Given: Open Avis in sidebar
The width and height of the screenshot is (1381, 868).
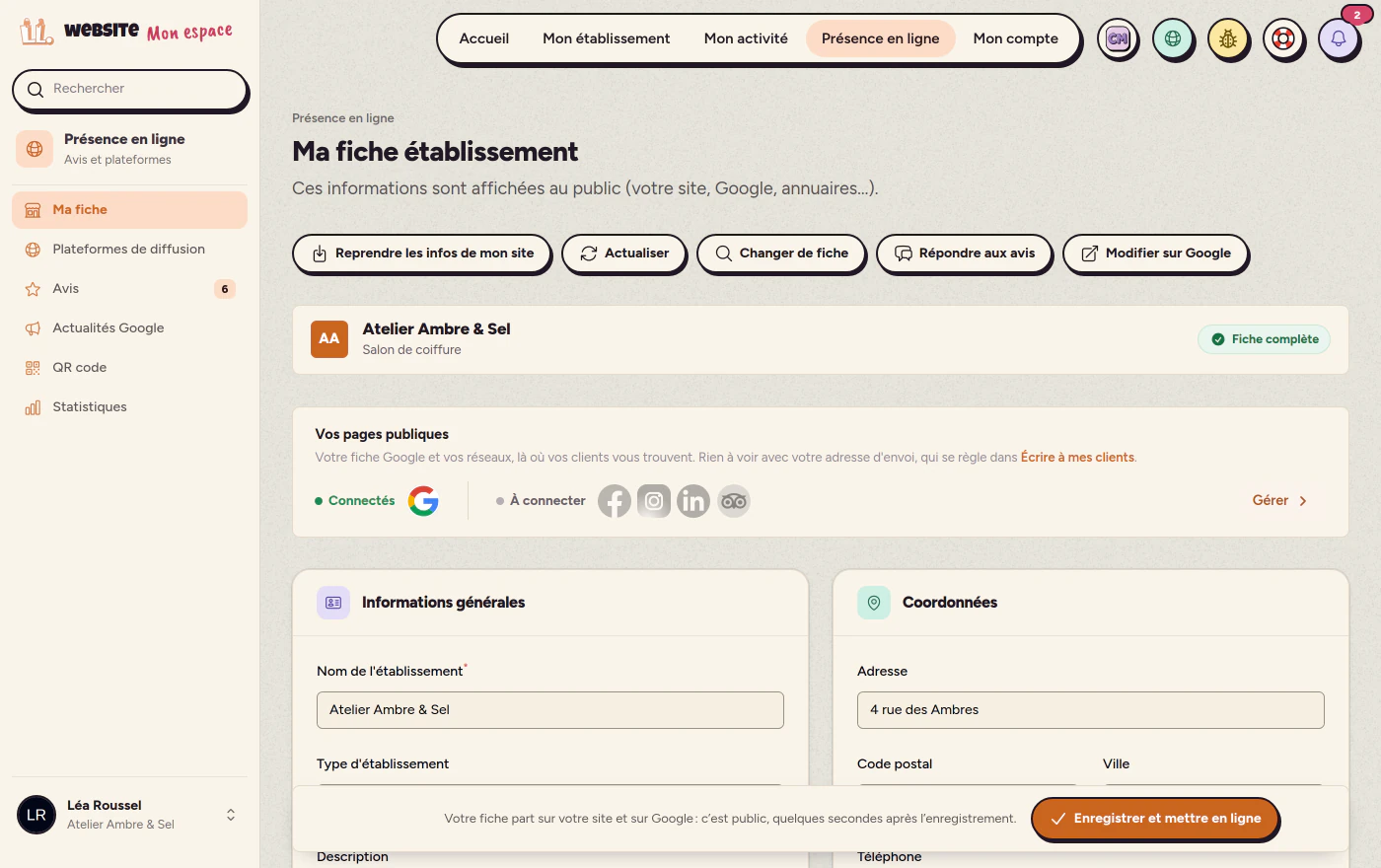Looking at the screenshot, I should pyautogui.click(x=129, y=289).
